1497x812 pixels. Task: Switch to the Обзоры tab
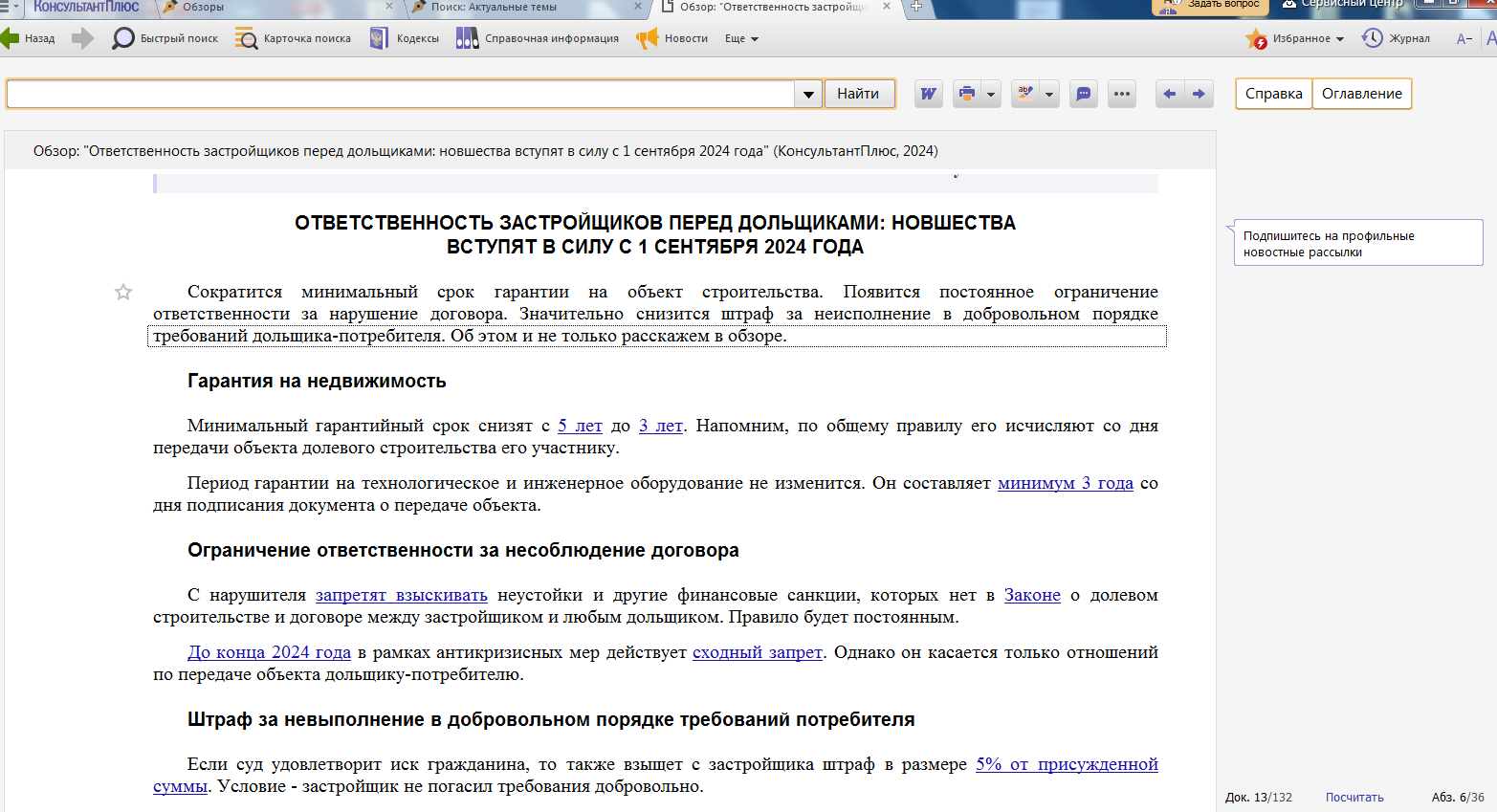[x=203, y=7]
